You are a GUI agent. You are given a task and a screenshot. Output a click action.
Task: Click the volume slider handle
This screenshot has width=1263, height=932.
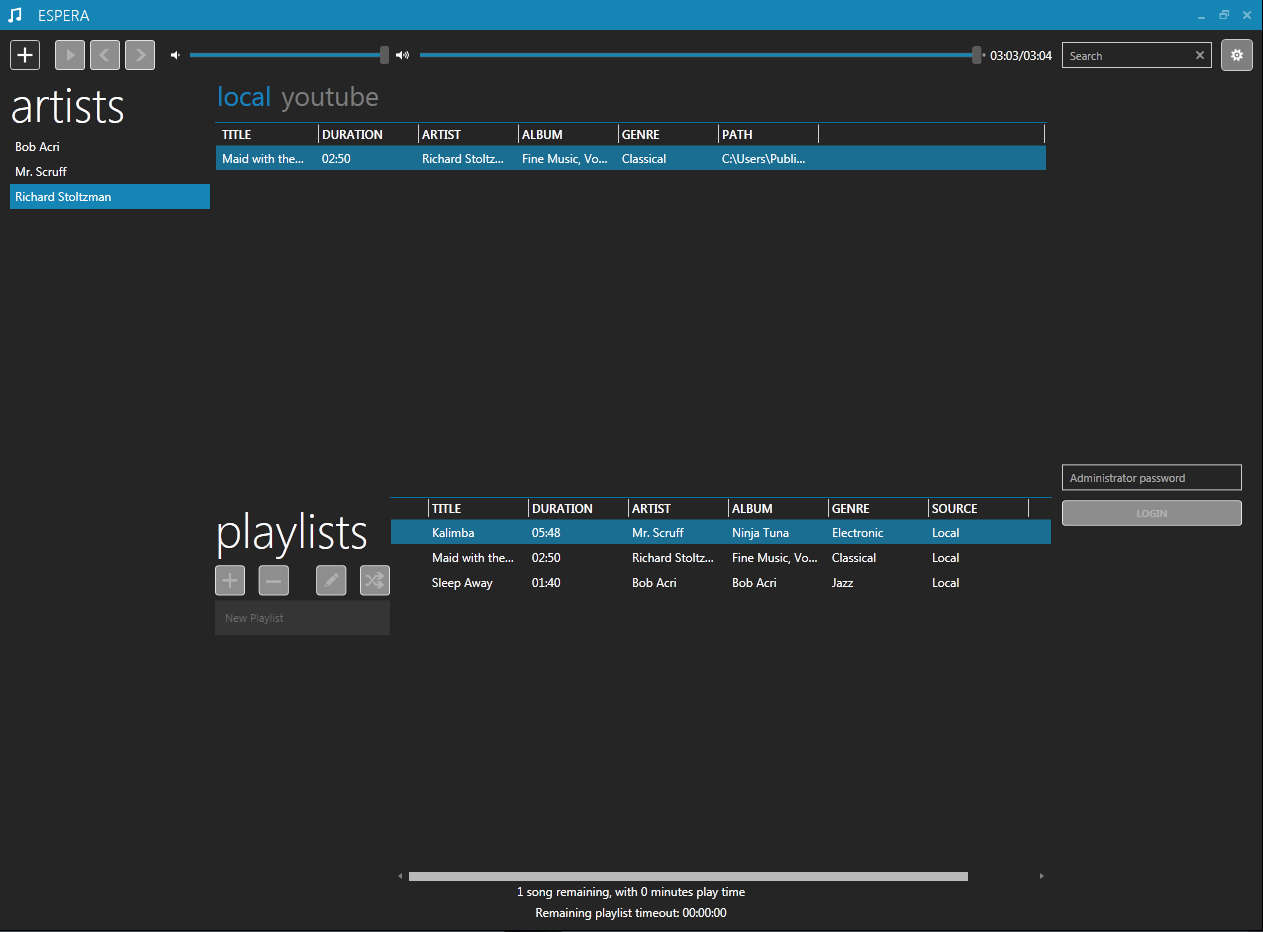(x=384, y=56)
